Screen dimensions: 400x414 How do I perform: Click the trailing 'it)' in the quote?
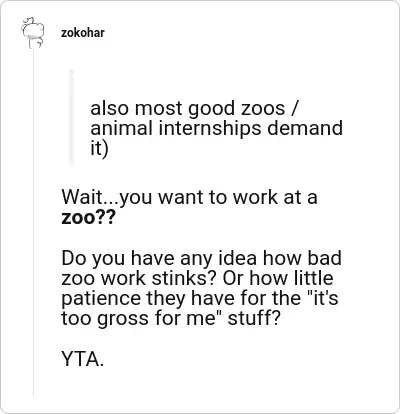click(99, 148)
